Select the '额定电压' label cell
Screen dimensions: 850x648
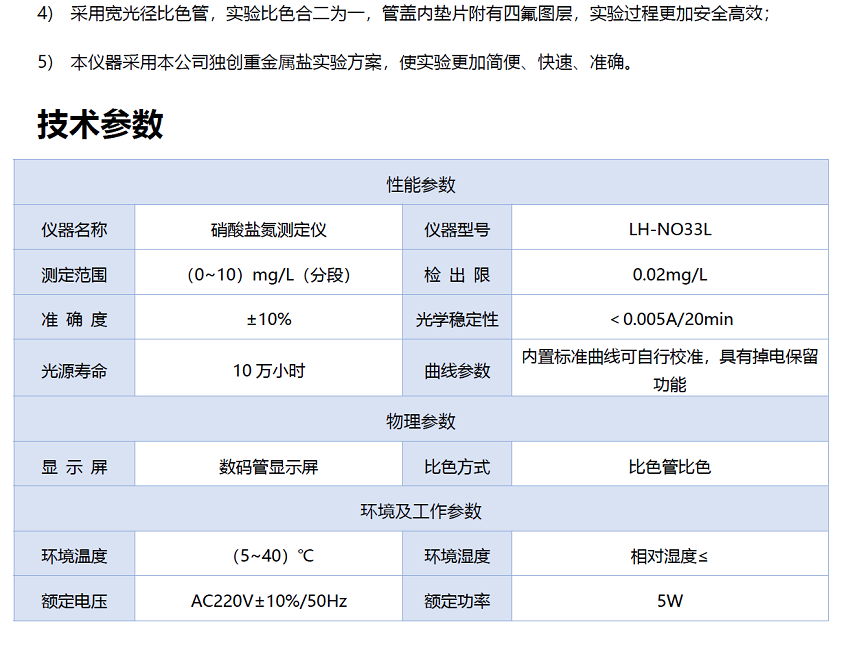[74, 599]
